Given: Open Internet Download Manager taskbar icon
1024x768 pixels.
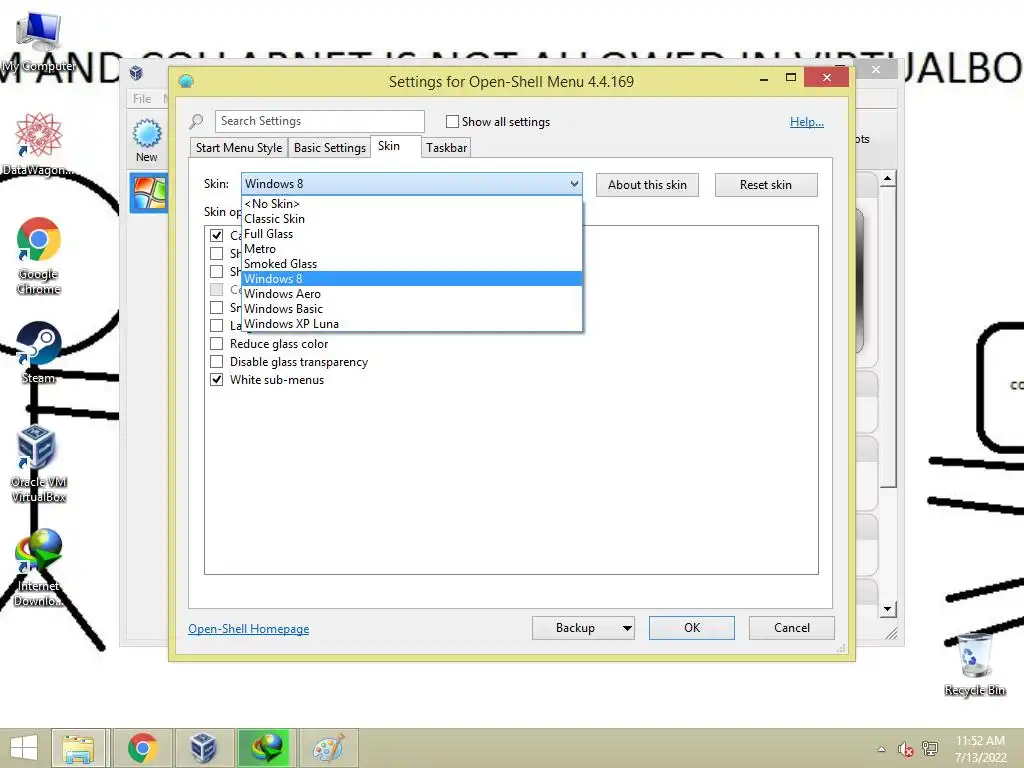Looking at the screenshot, I should (266, 748).
